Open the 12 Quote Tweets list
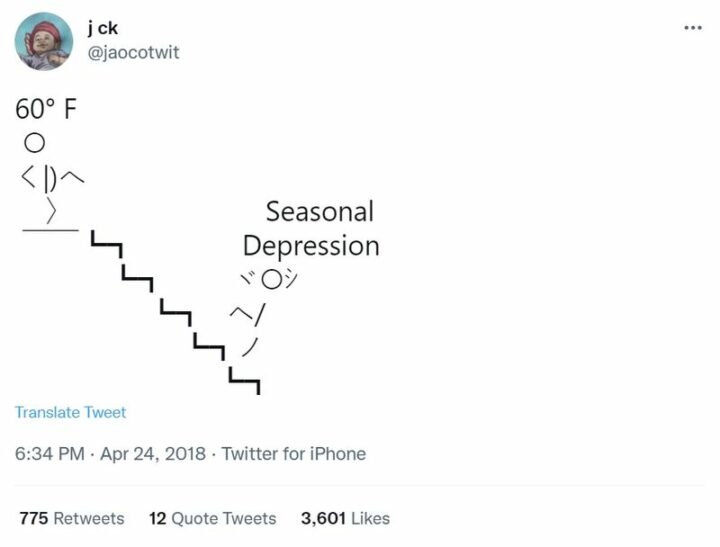The image size is (720, 547). tap(212, 518)
